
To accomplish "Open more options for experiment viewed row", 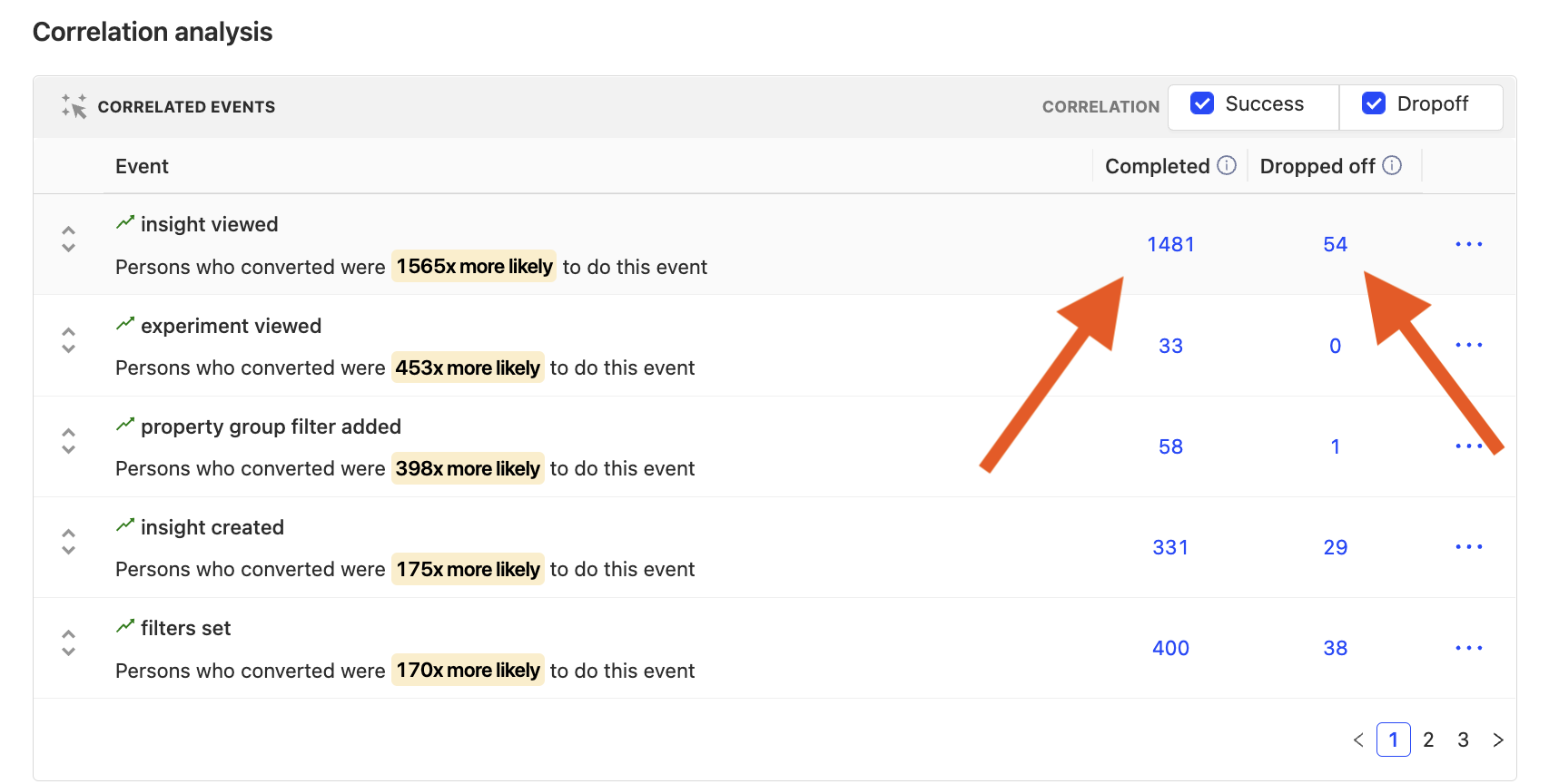I will [x=1468, y=345].
